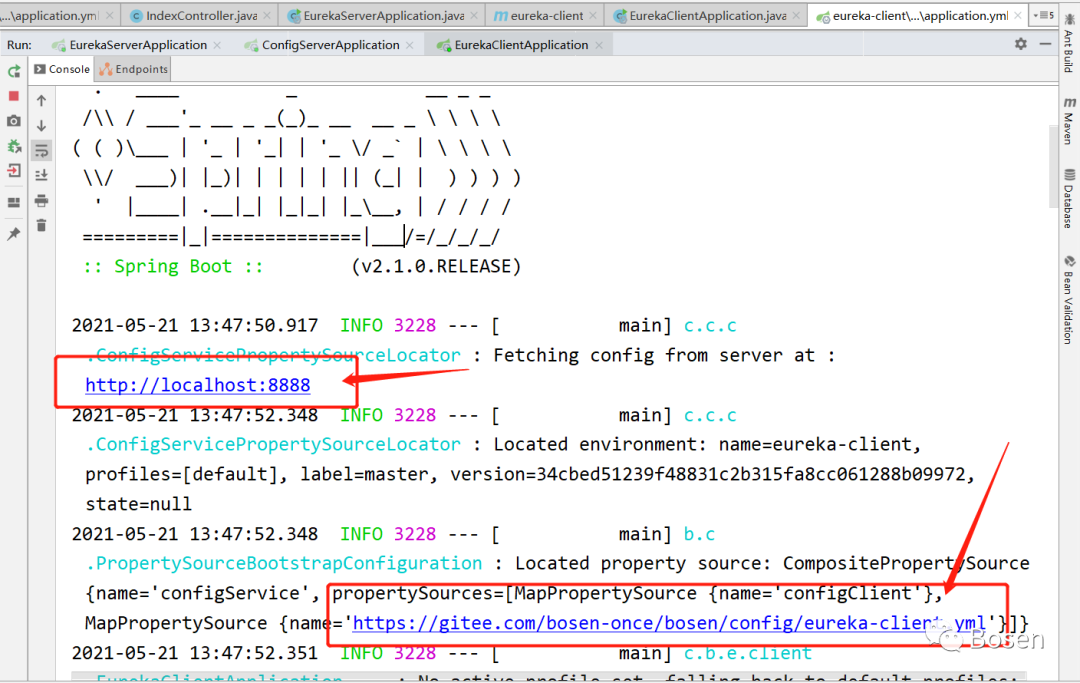This screenshot has height=683, width=1080.
Task: Switch to the Console tab
Action: [62, 69]
